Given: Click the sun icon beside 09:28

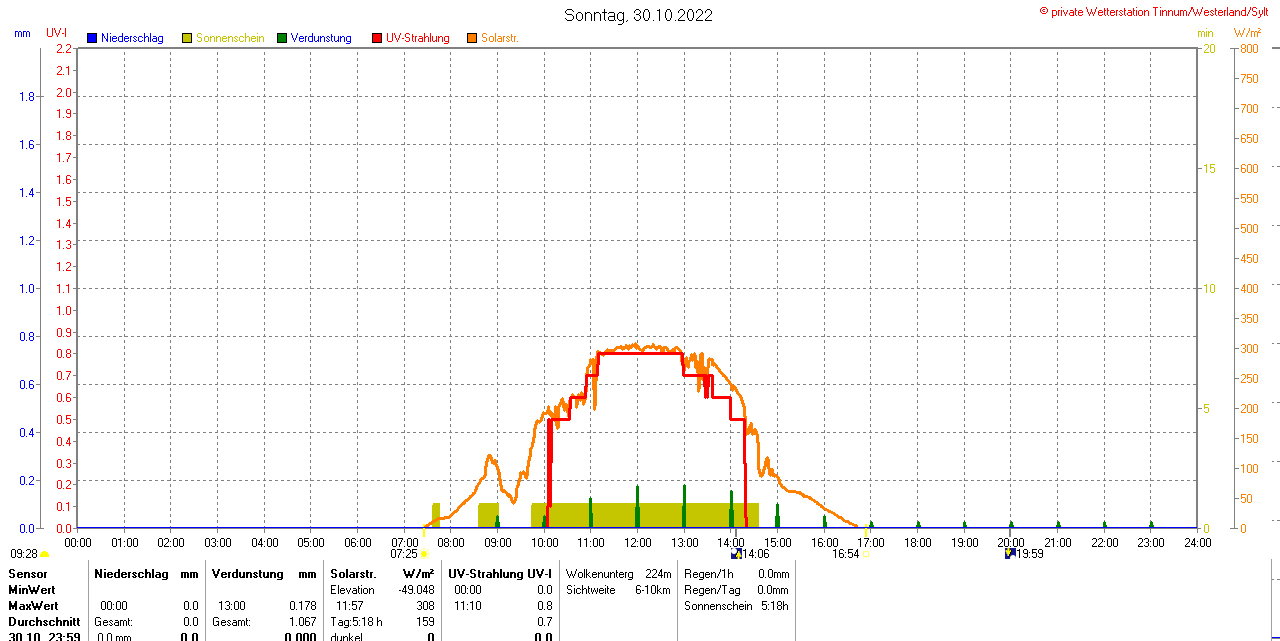Looking at the screenshot, I should 45,554.
